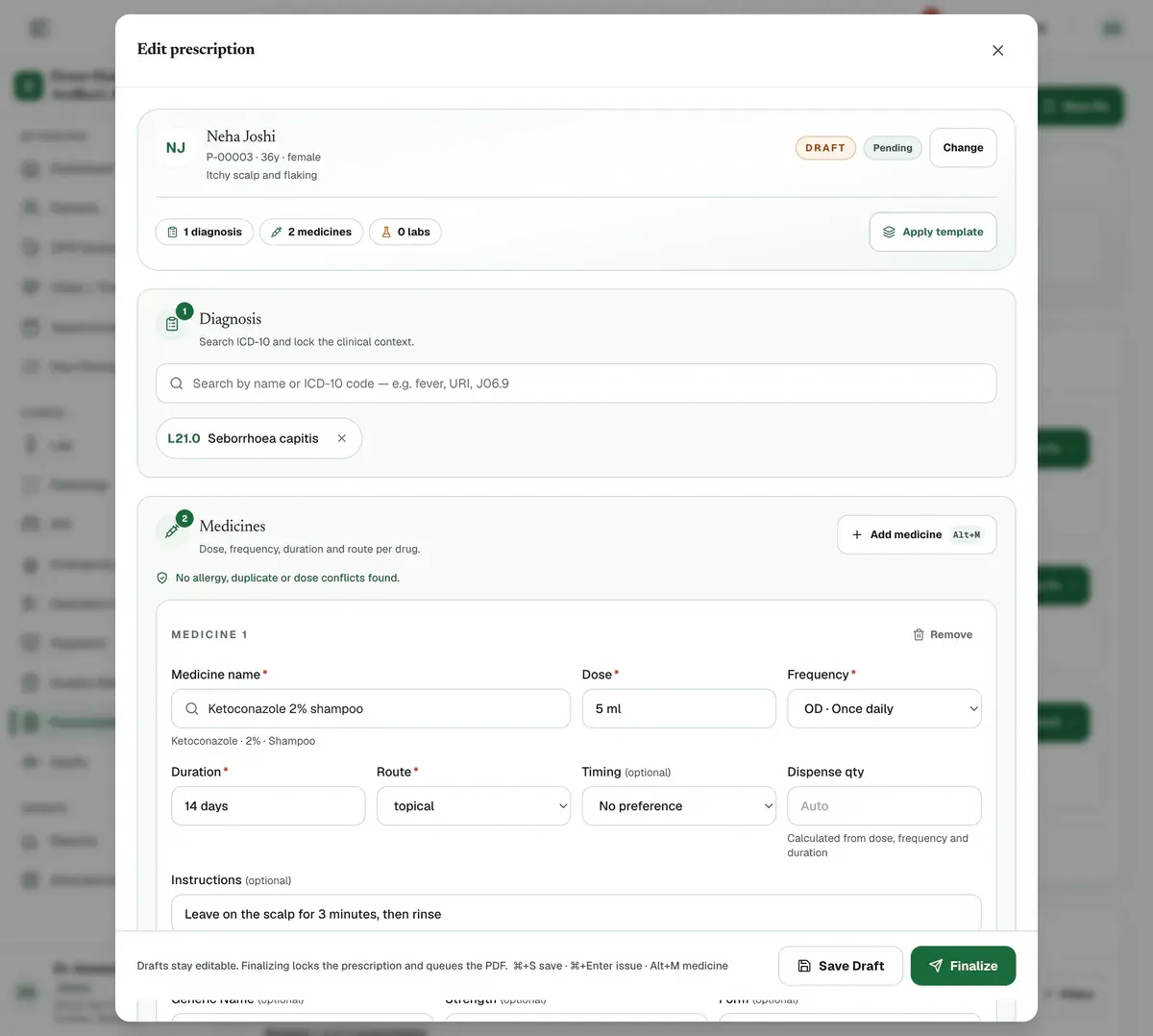1153x1036 pixels.
Task: Remove Seborrhoea capitis diagnosis chip
Action: [x=341, y=438]
